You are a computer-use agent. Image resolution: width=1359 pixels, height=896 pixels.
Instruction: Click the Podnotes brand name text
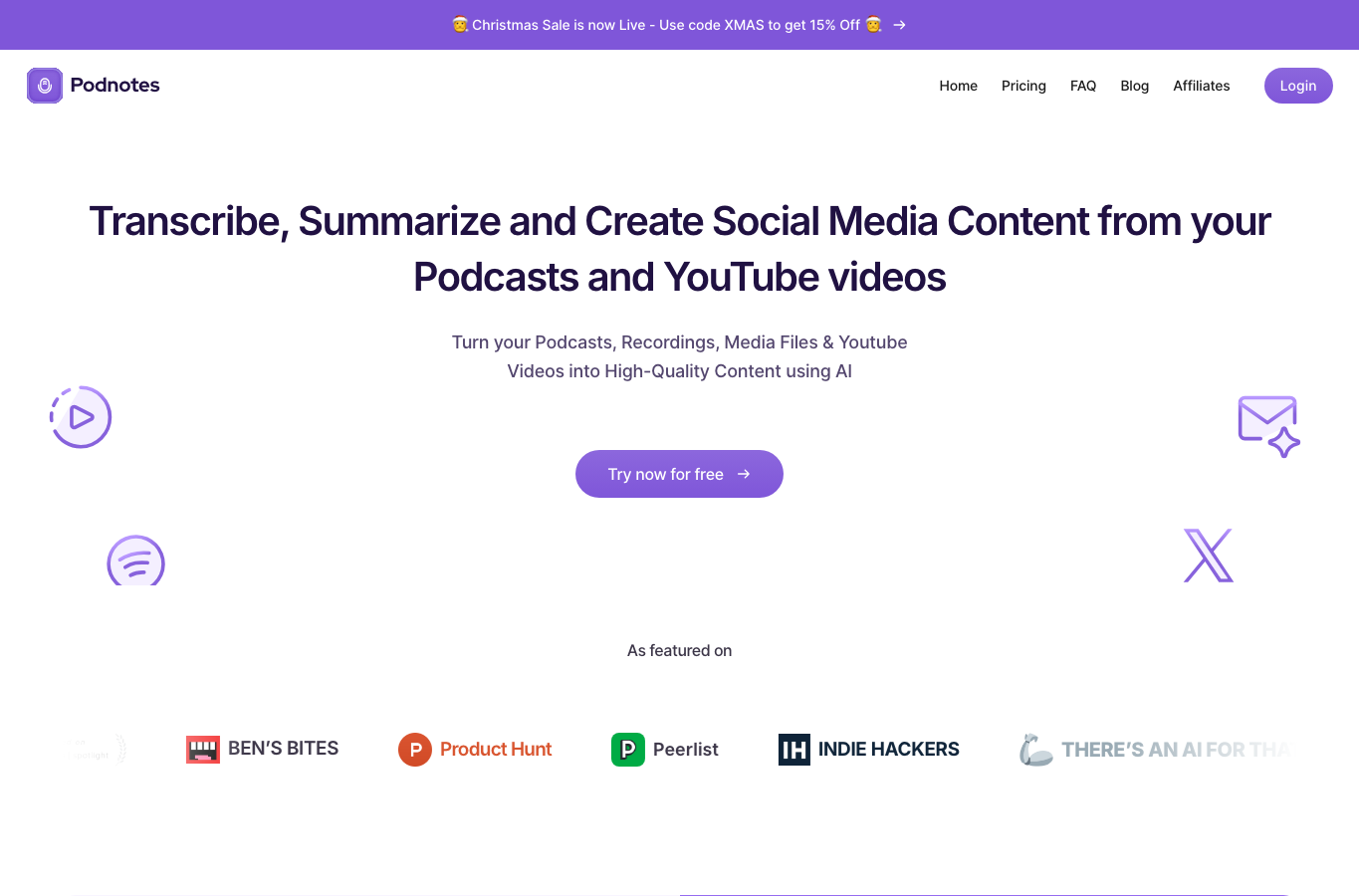115,86
